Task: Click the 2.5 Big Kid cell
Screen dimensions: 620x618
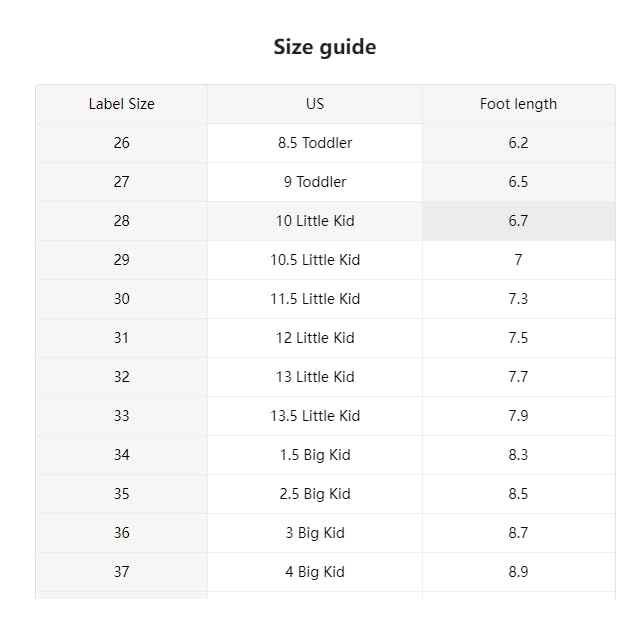Action: tap(315, 494)
